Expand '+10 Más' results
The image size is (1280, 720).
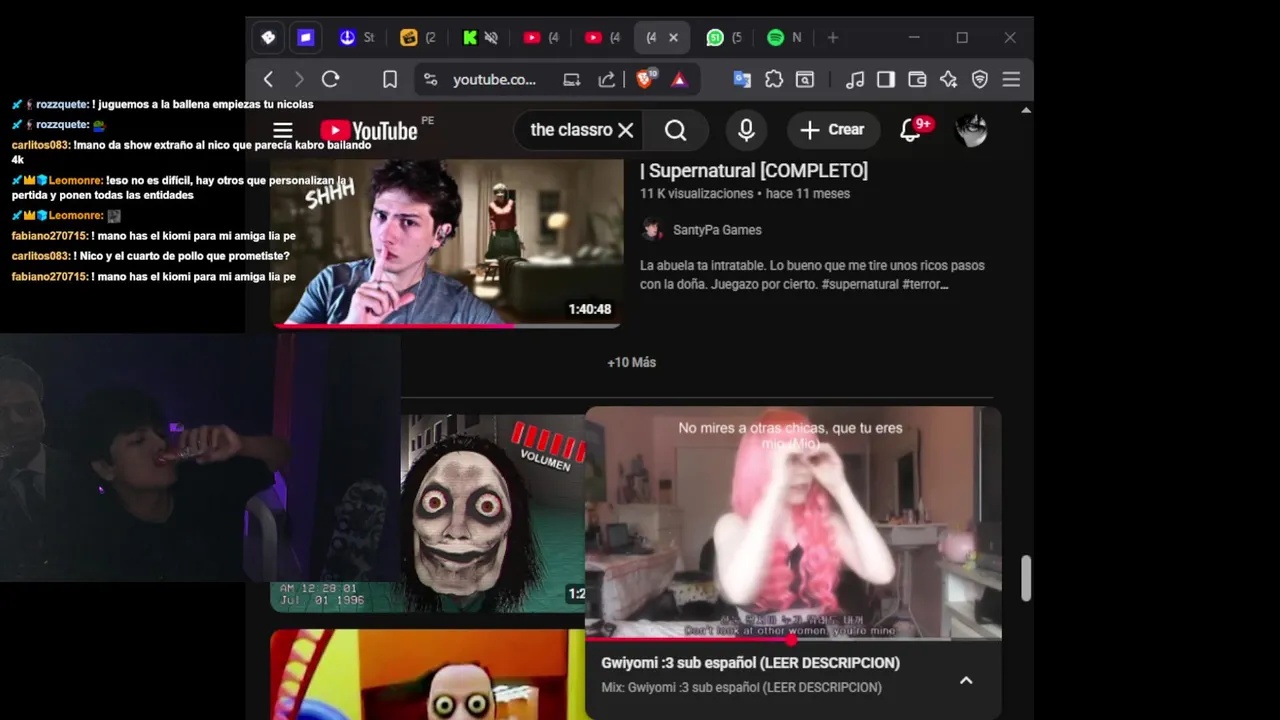632,362
